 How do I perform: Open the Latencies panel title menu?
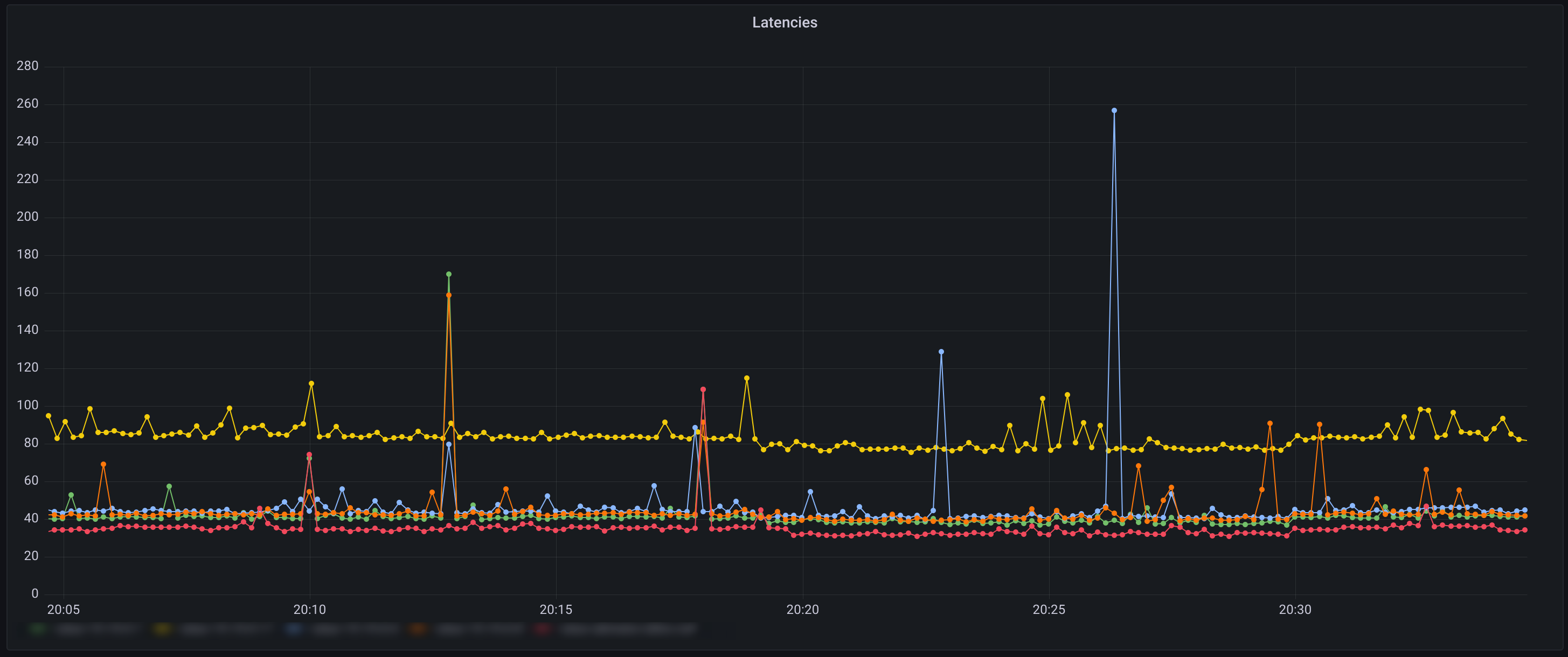tap(784, 23)
